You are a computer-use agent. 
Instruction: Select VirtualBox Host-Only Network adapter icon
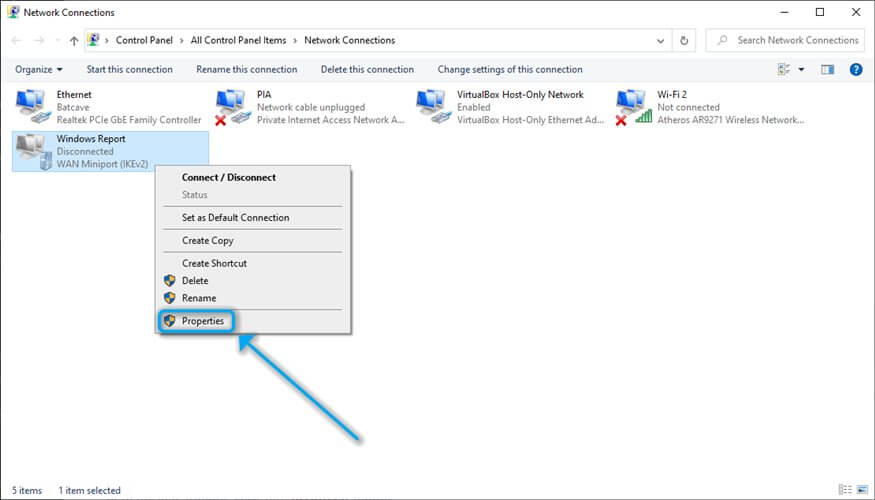coord(432,107)
